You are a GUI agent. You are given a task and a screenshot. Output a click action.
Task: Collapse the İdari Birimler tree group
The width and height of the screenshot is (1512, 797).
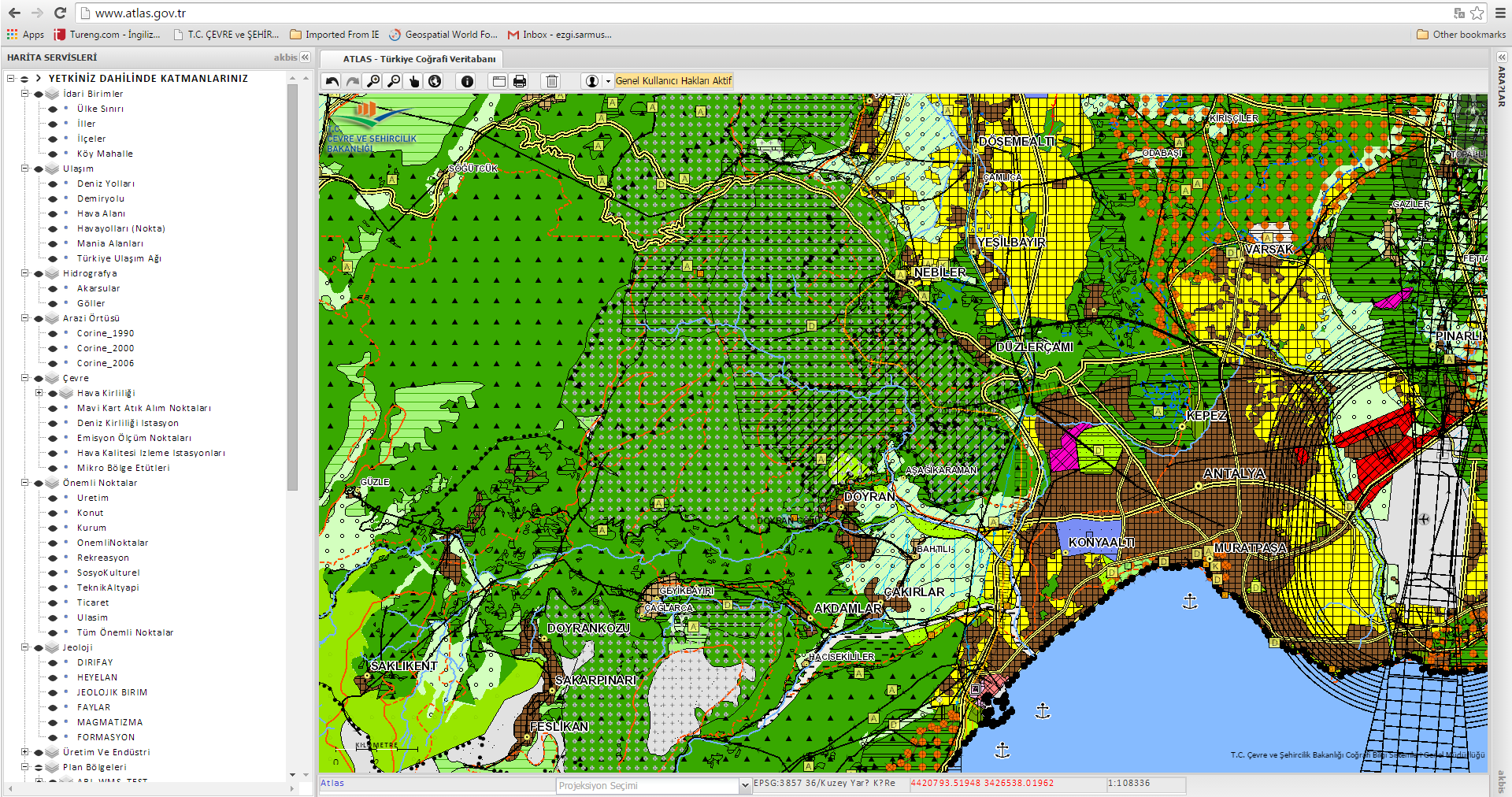coord(24,94)
